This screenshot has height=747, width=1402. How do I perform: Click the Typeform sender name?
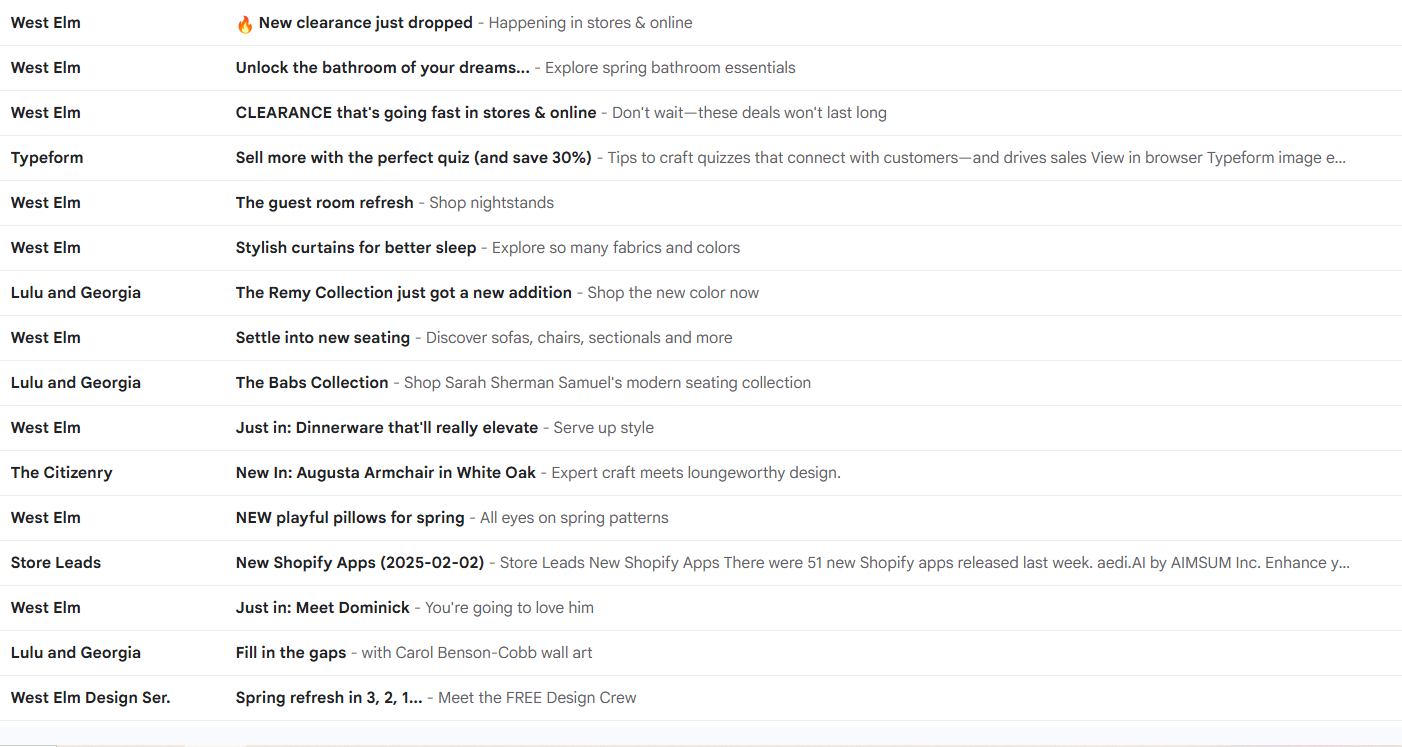(47, 158)
